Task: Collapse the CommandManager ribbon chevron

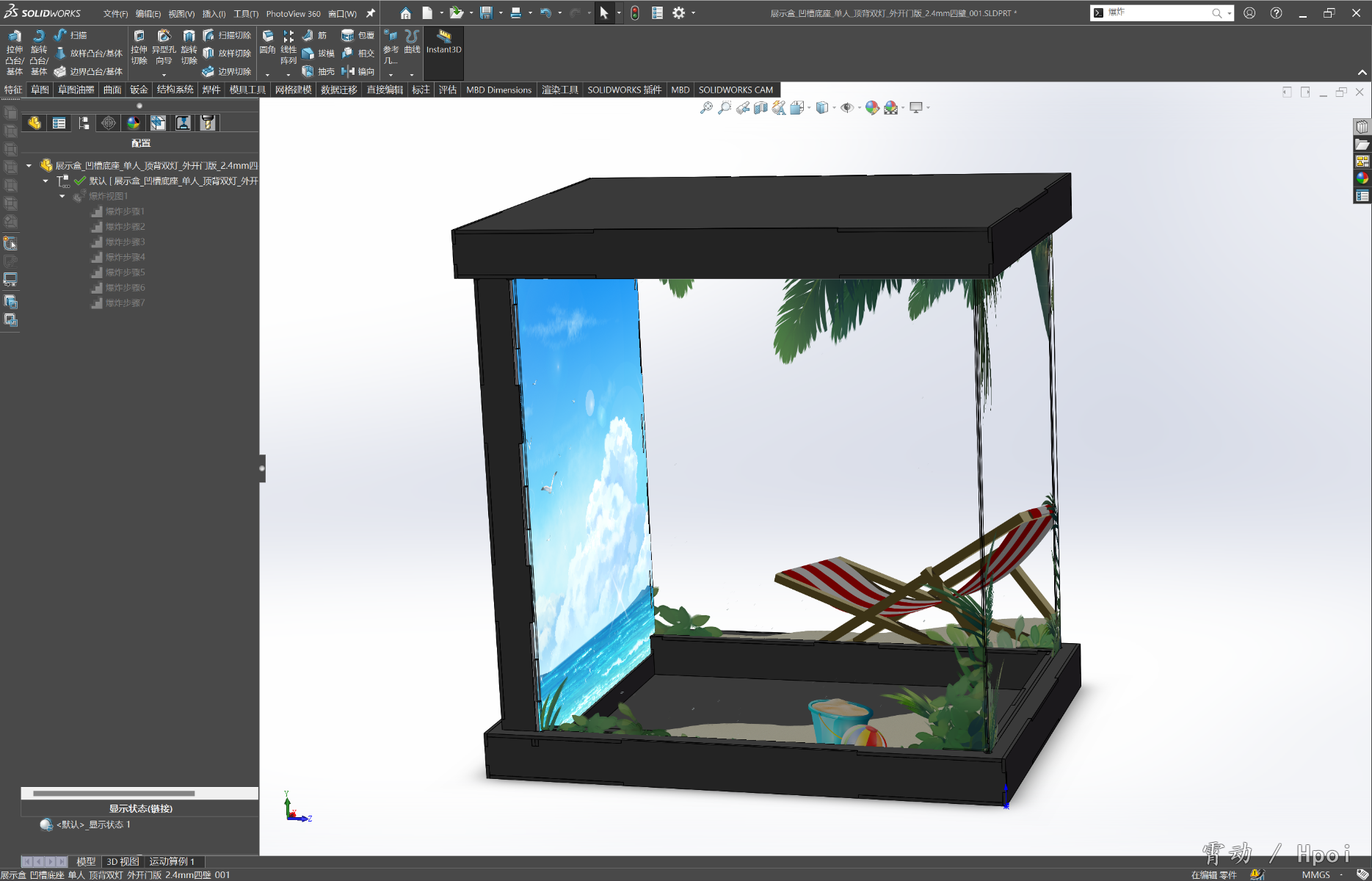Action: (x=1362, y=72)
